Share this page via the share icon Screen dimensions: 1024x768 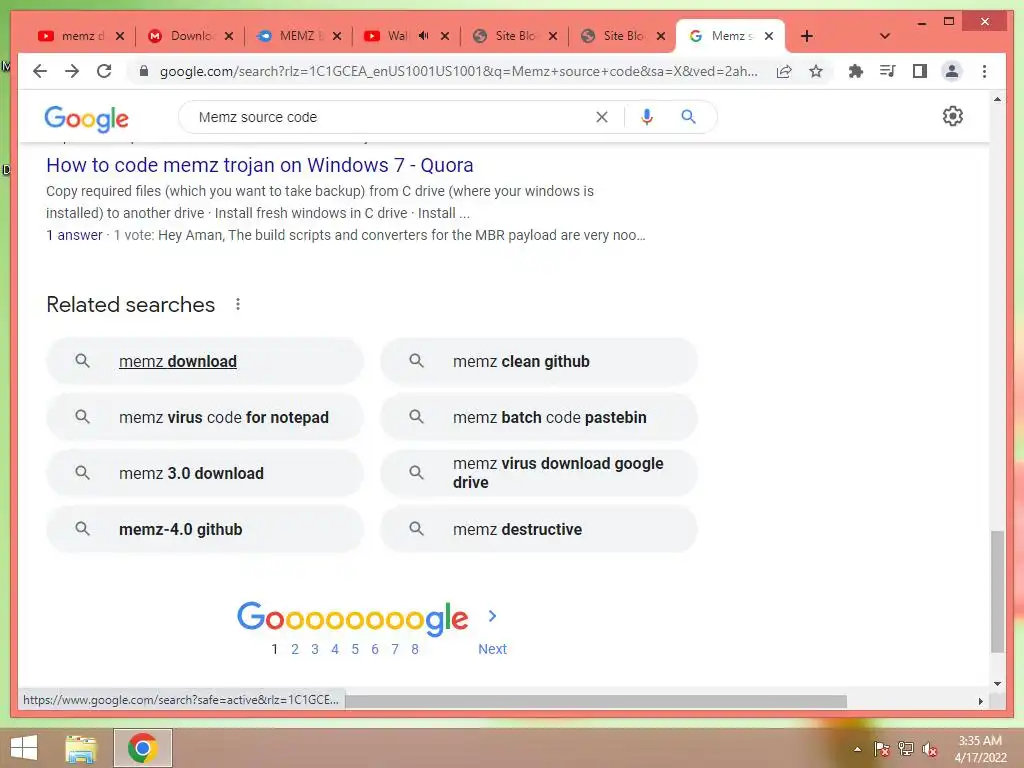tap(784, 71)
